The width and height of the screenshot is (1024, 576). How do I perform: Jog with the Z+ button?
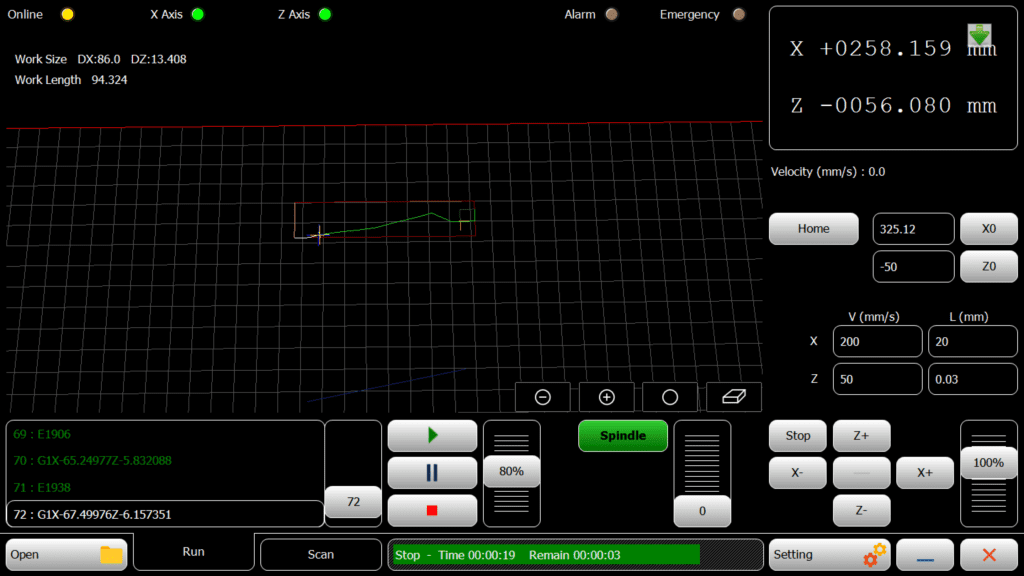pyautogui.click(x=861, y=436)
